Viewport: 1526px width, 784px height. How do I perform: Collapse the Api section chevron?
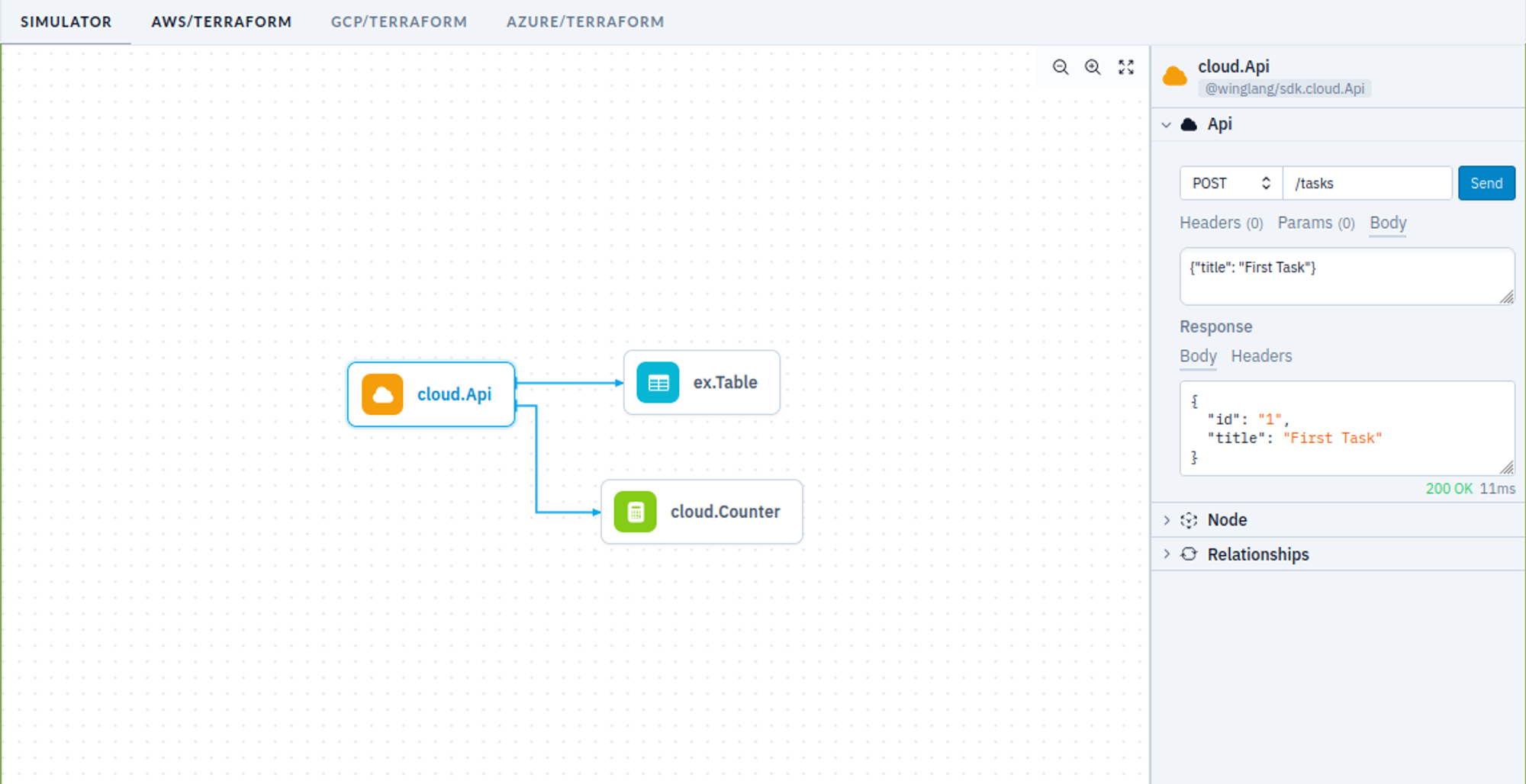click(1166, 124)
